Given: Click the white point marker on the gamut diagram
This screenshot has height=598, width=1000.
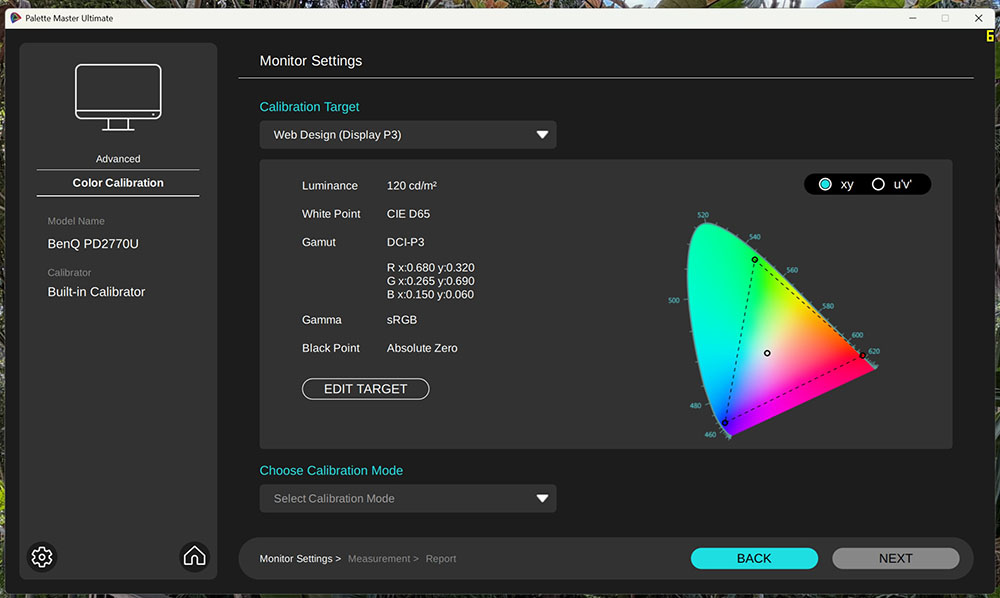Looking at the screenshot, I should coord(767,352).
